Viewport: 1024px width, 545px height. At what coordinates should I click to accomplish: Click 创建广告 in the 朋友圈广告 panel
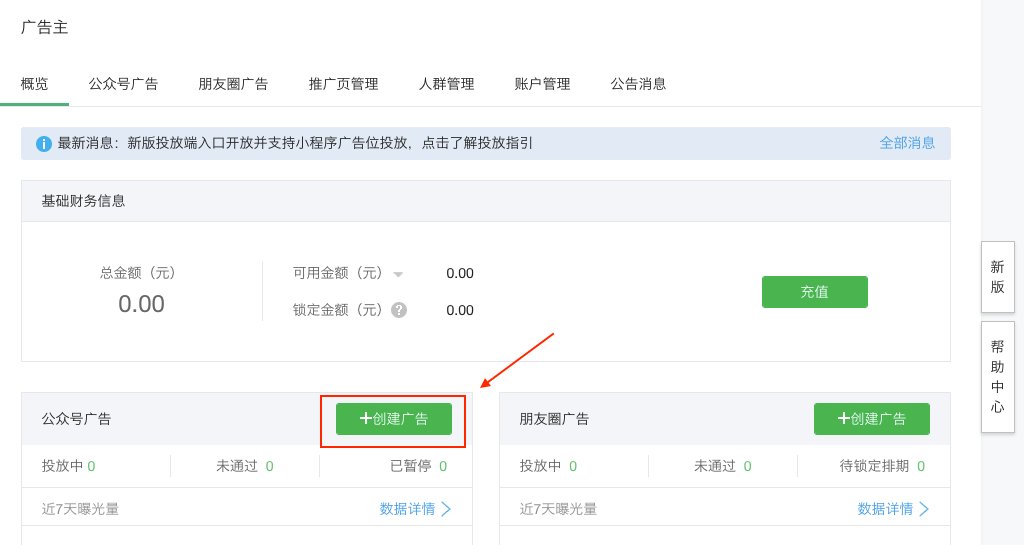[x=871, y=419]
